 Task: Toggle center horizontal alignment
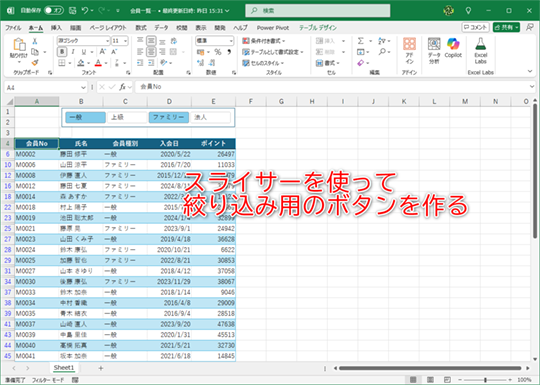[151, 52]
